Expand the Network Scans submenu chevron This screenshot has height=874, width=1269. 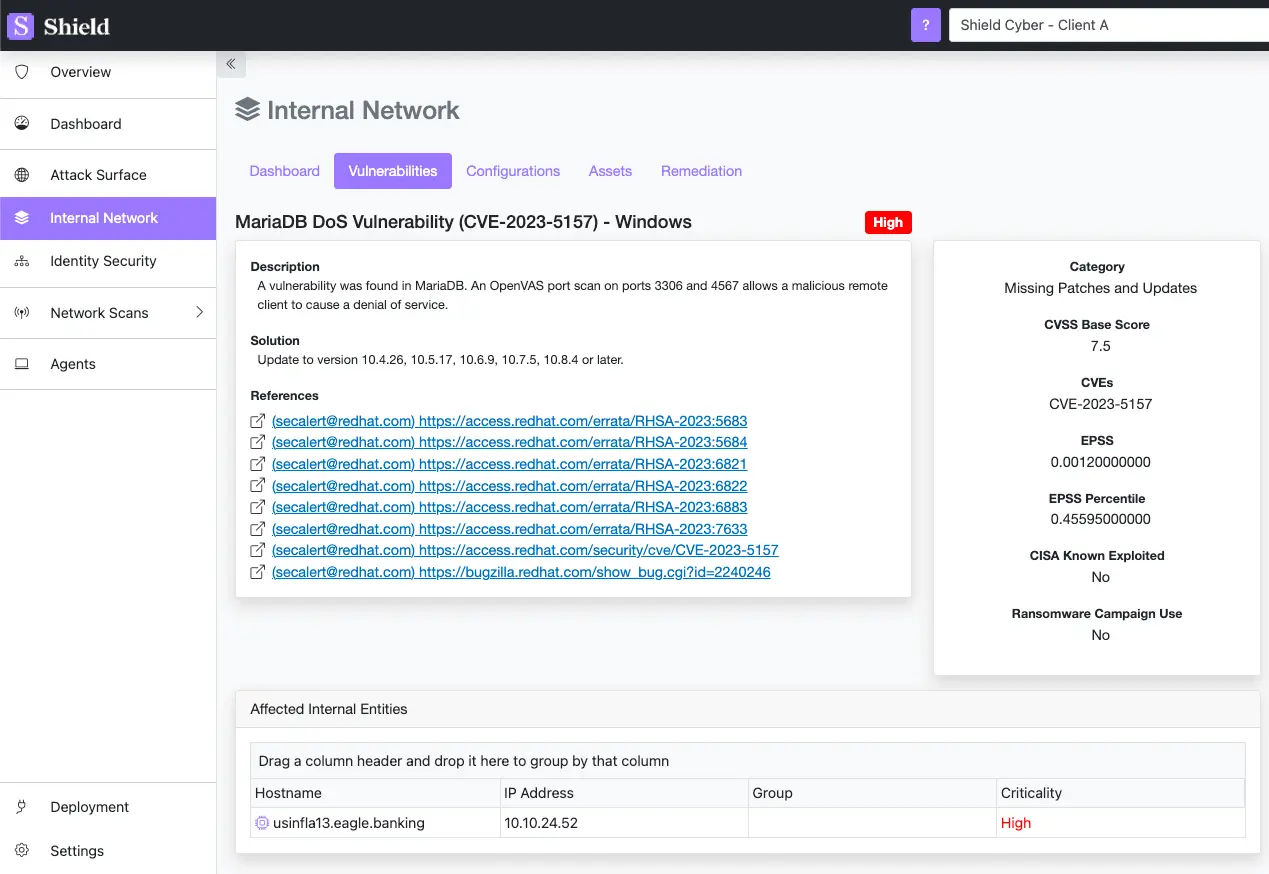(199, 312)
